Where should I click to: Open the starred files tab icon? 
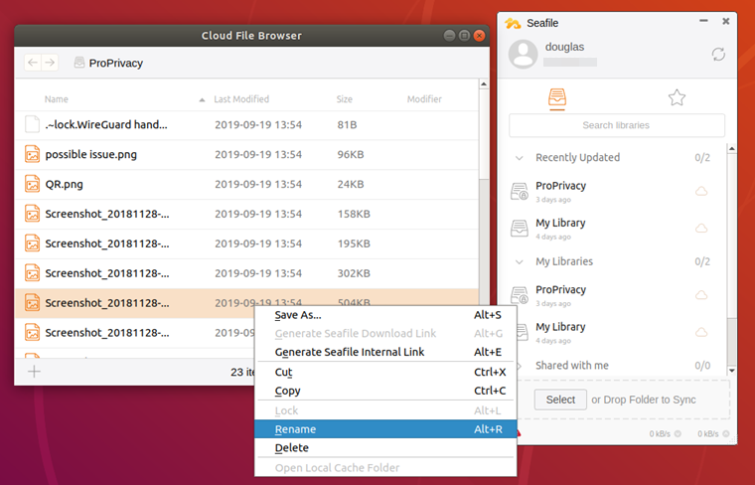click(677, 97)
